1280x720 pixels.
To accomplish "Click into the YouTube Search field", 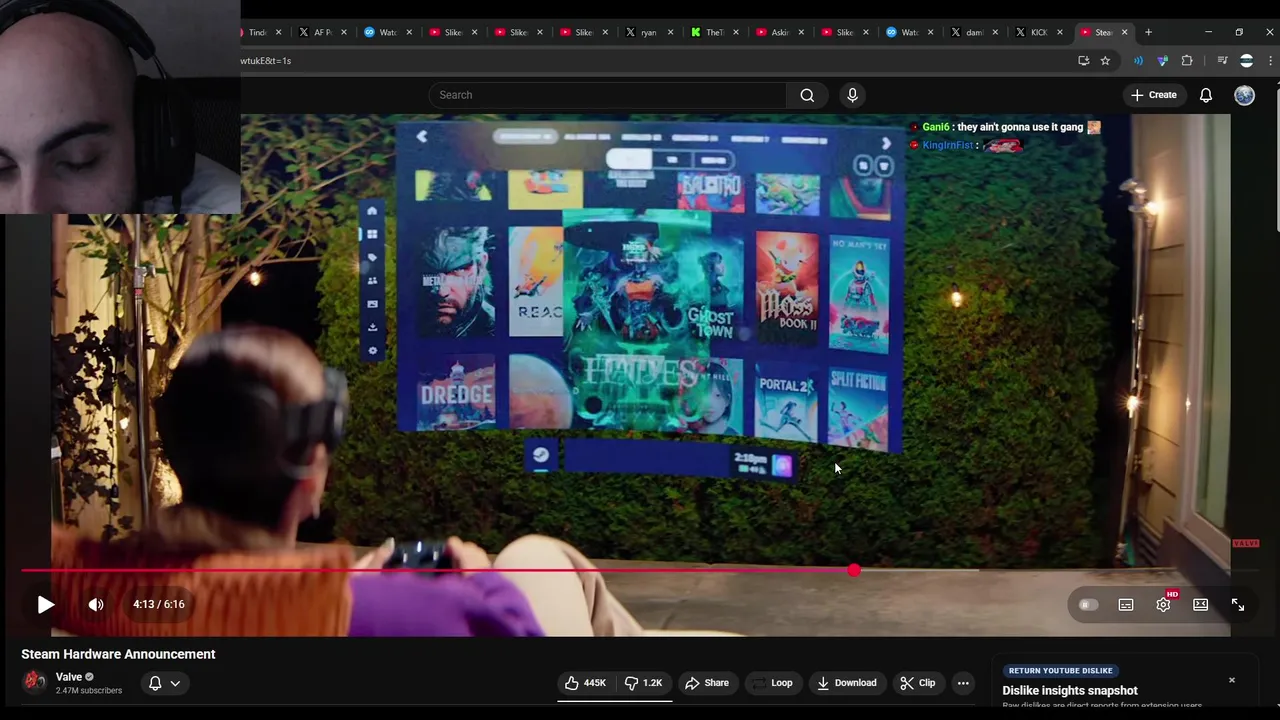I will tap(608, 95).
